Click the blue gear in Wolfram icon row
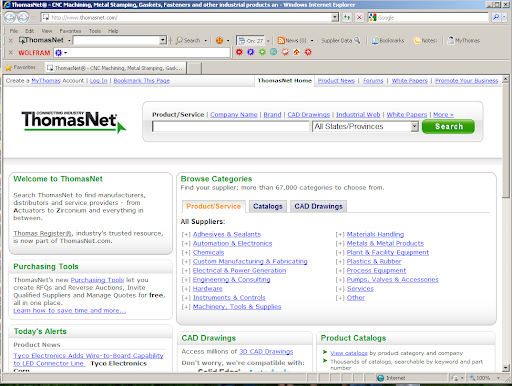512x386 pixels. 251,52
